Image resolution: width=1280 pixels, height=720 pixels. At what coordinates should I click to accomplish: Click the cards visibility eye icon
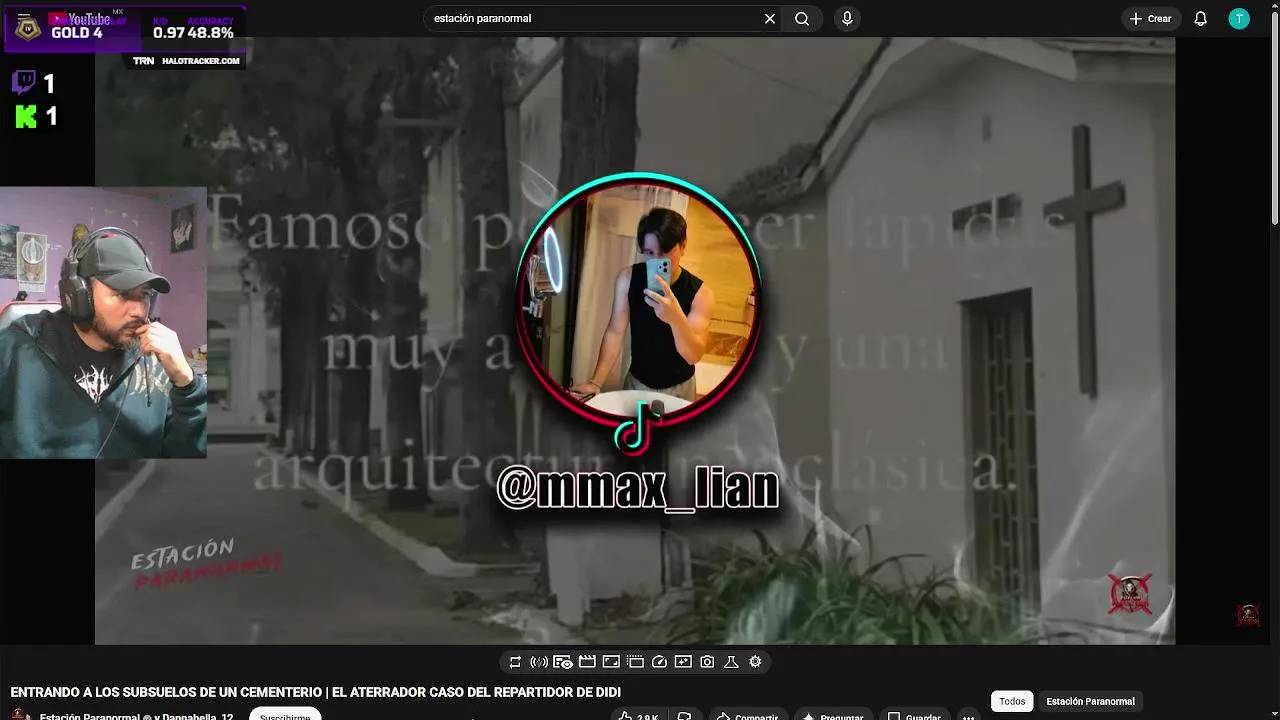(x=563, y=662)
